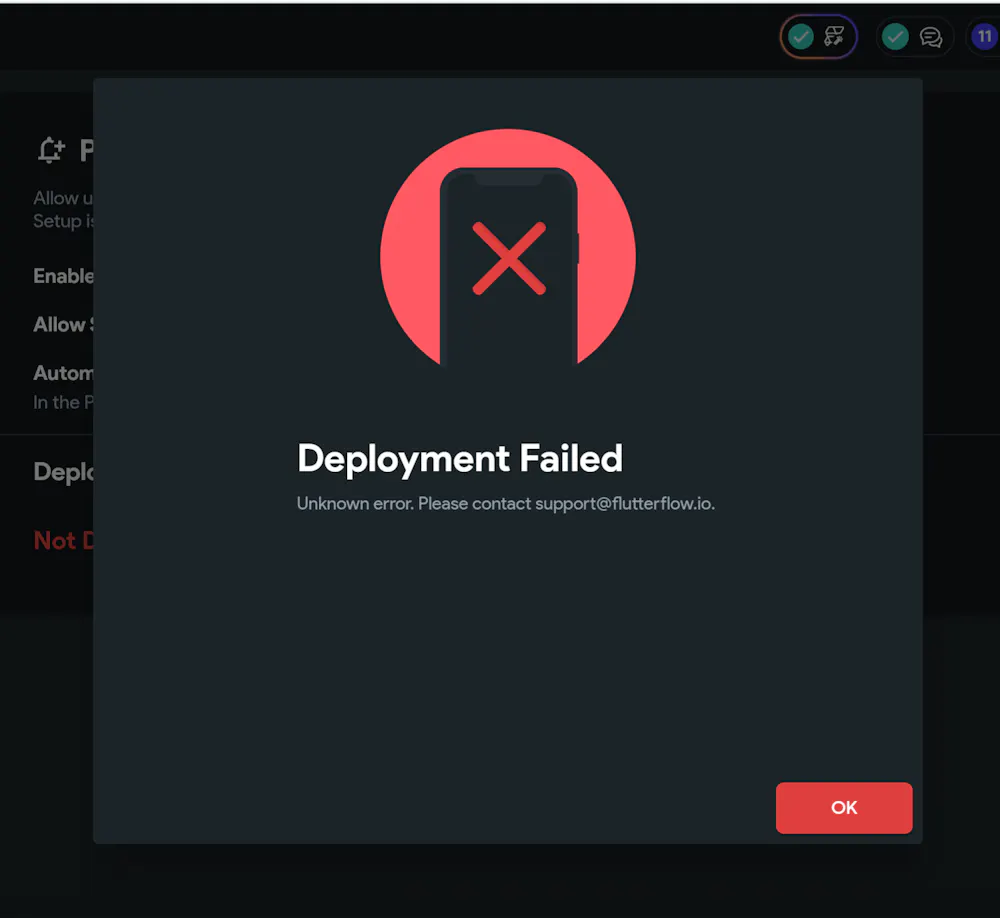This screenshot has width=1000, height=918.
Task: Click the support@flutterflow.io error message
Action: pyautogui.click(x=506, y=504)
